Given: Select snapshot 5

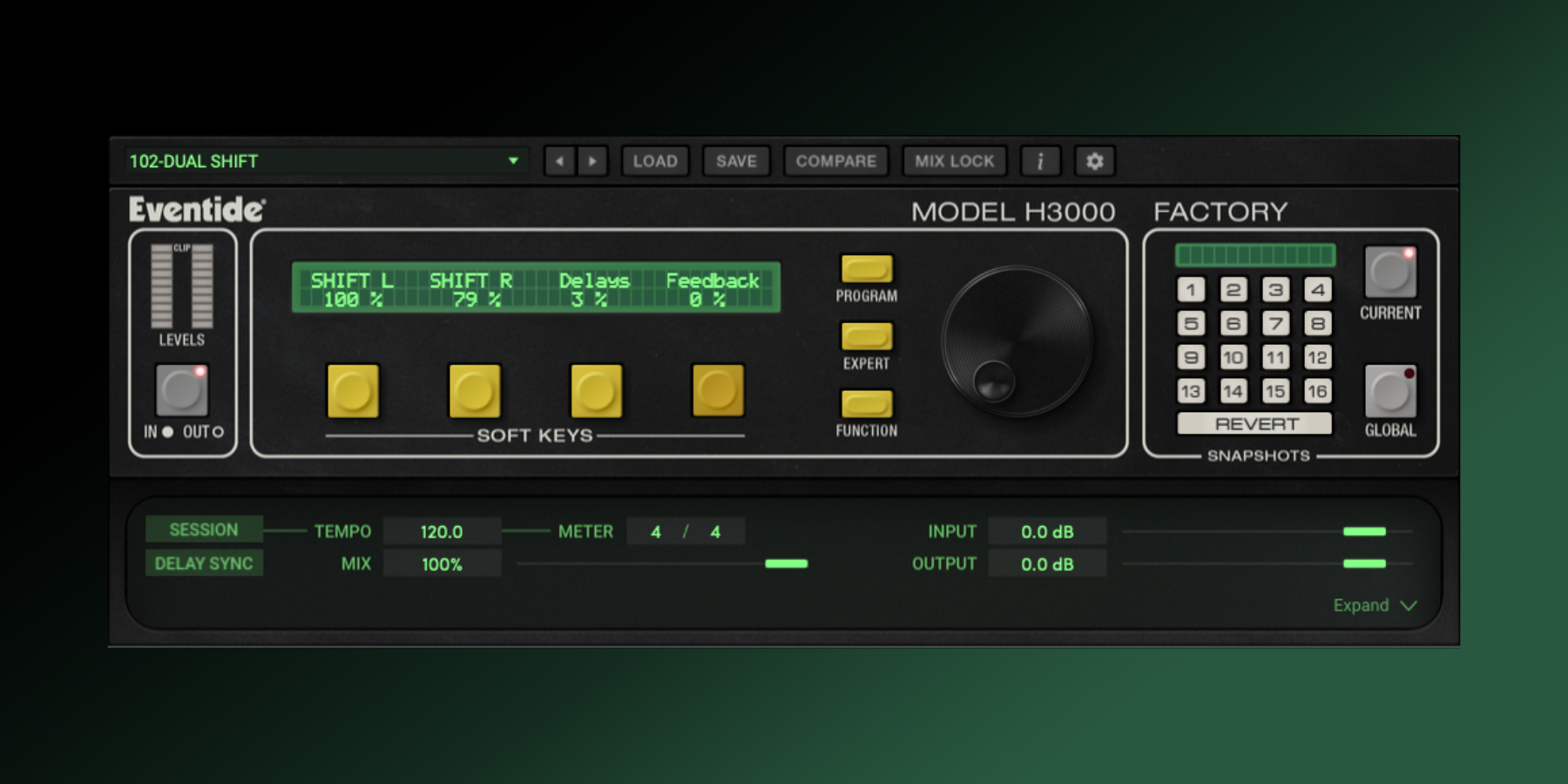Looking at the screenshot, I should 1191,323.
